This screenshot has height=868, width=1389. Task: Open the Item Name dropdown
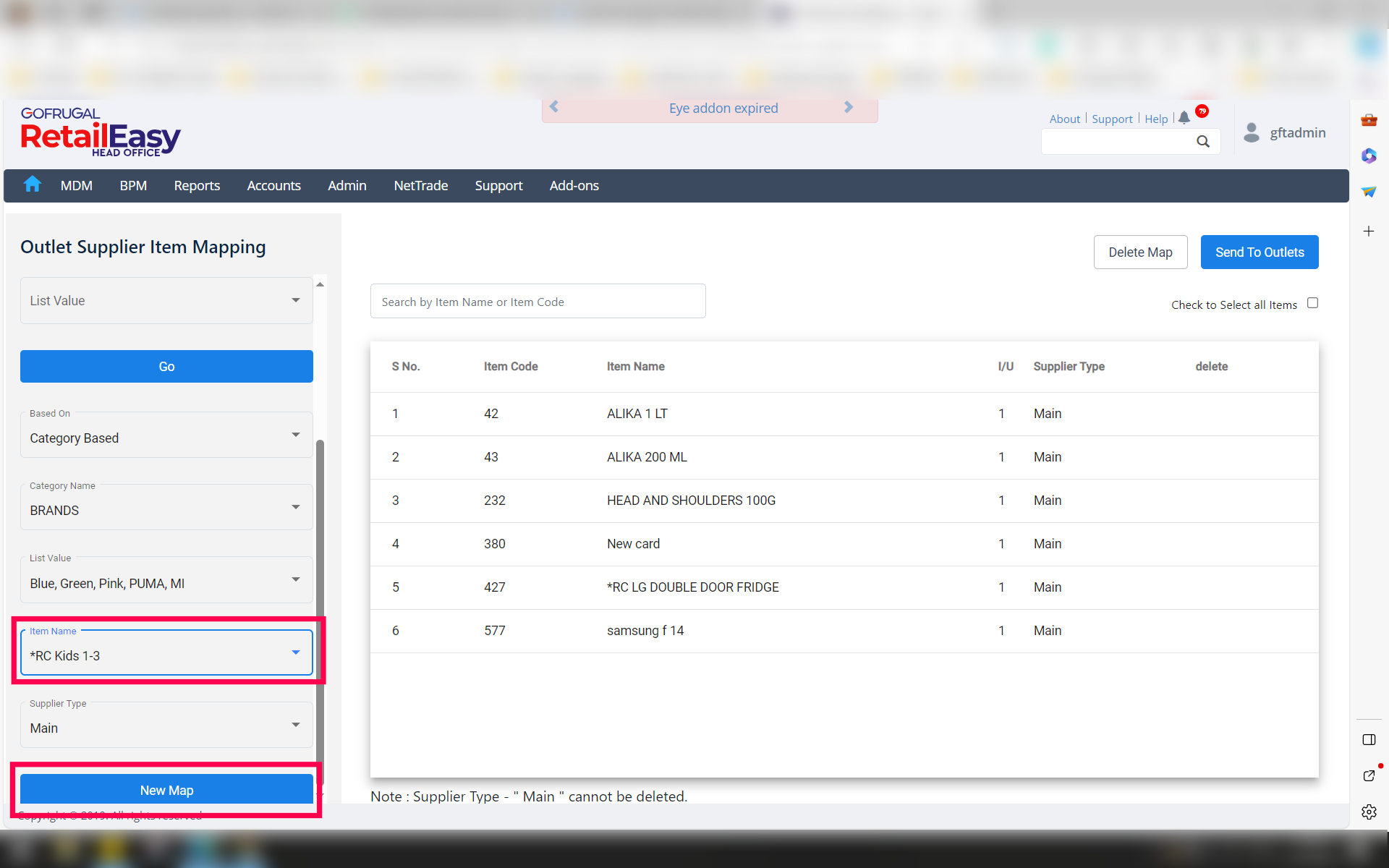(295, 652)
